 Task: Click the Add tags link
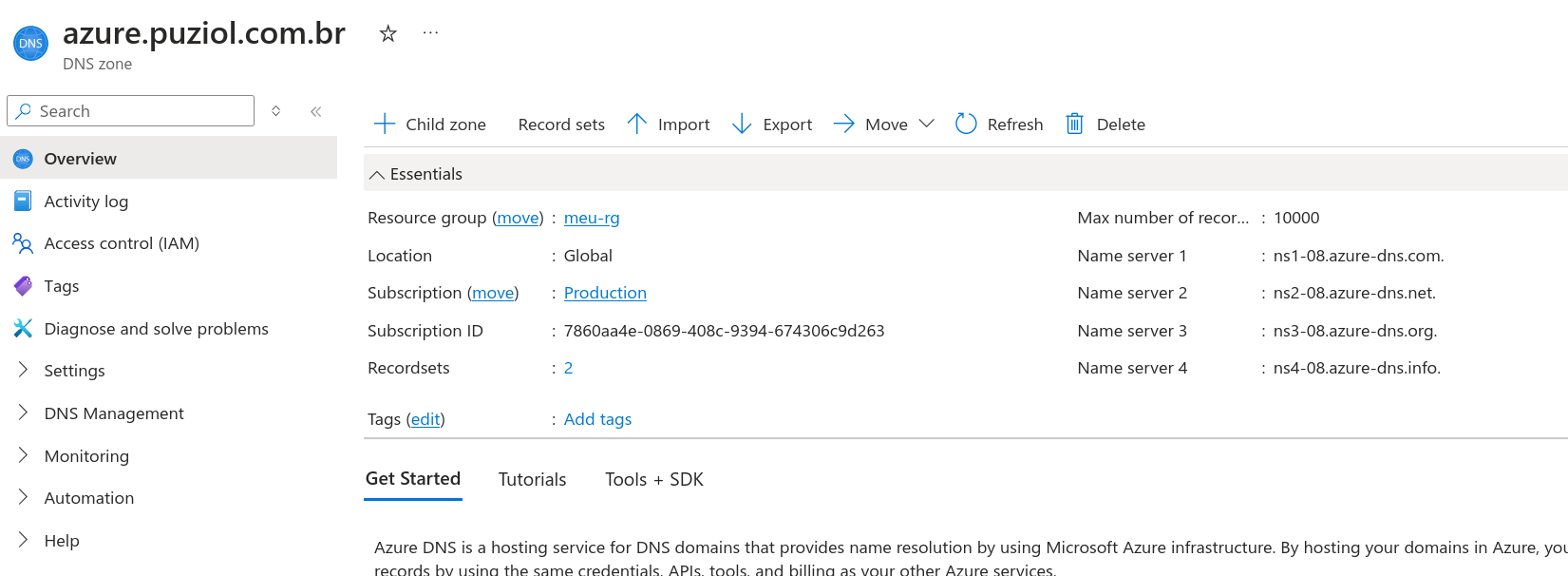597,419
